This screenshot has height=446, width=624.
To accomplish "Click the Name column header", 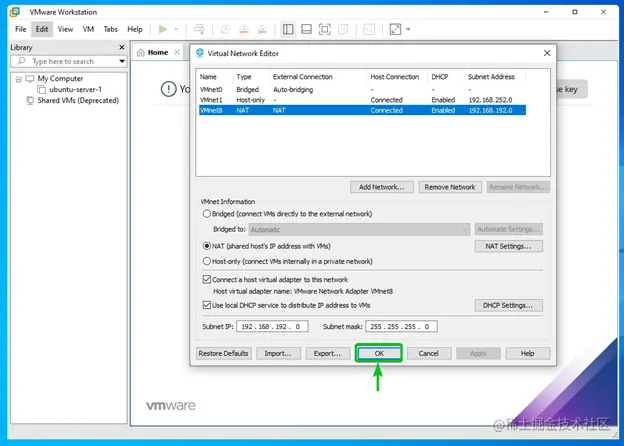I will pyautogui.click(x=214, y=77).
